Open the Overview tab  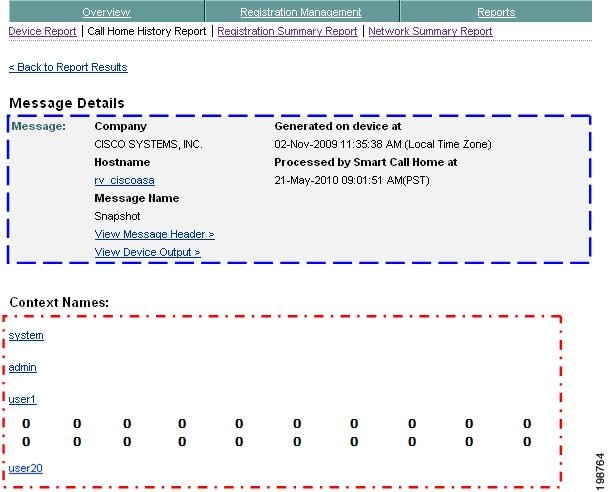pyautogui.click(x=106, y=12)
